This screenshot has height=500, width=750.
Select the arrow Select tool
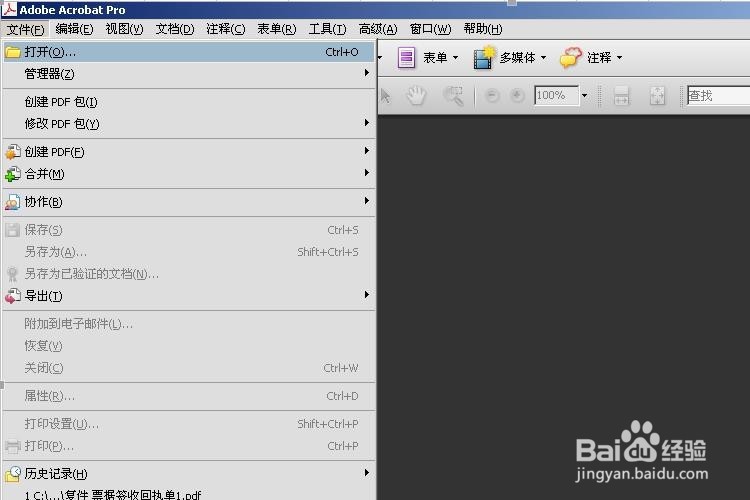[x=386, y=96]
